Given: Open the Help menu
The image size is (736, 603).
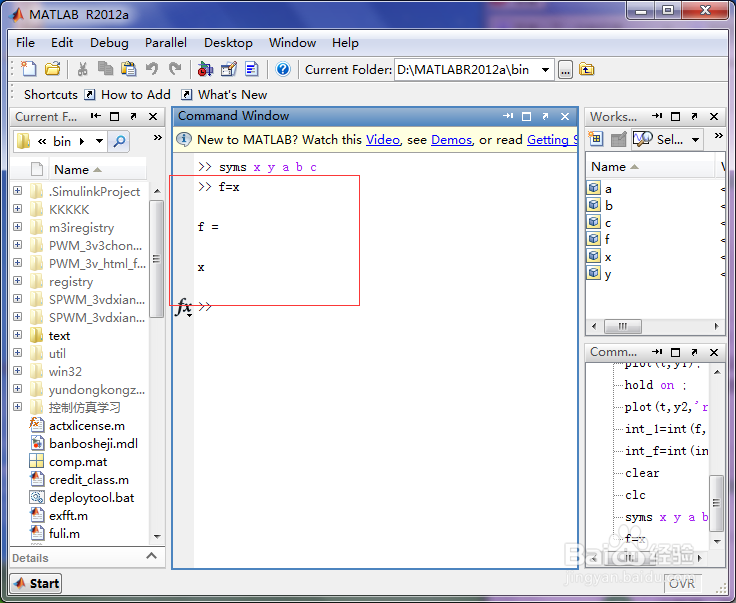Looking at the screenshot, I should point(345,43).
